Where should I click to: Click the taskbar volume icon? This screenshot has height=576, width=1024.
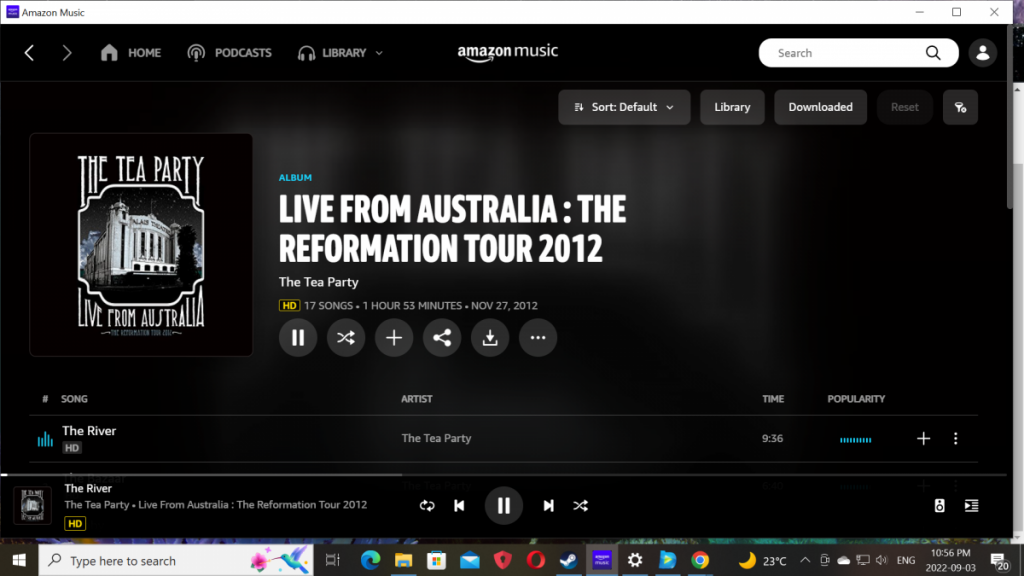(x=882, y=560)
